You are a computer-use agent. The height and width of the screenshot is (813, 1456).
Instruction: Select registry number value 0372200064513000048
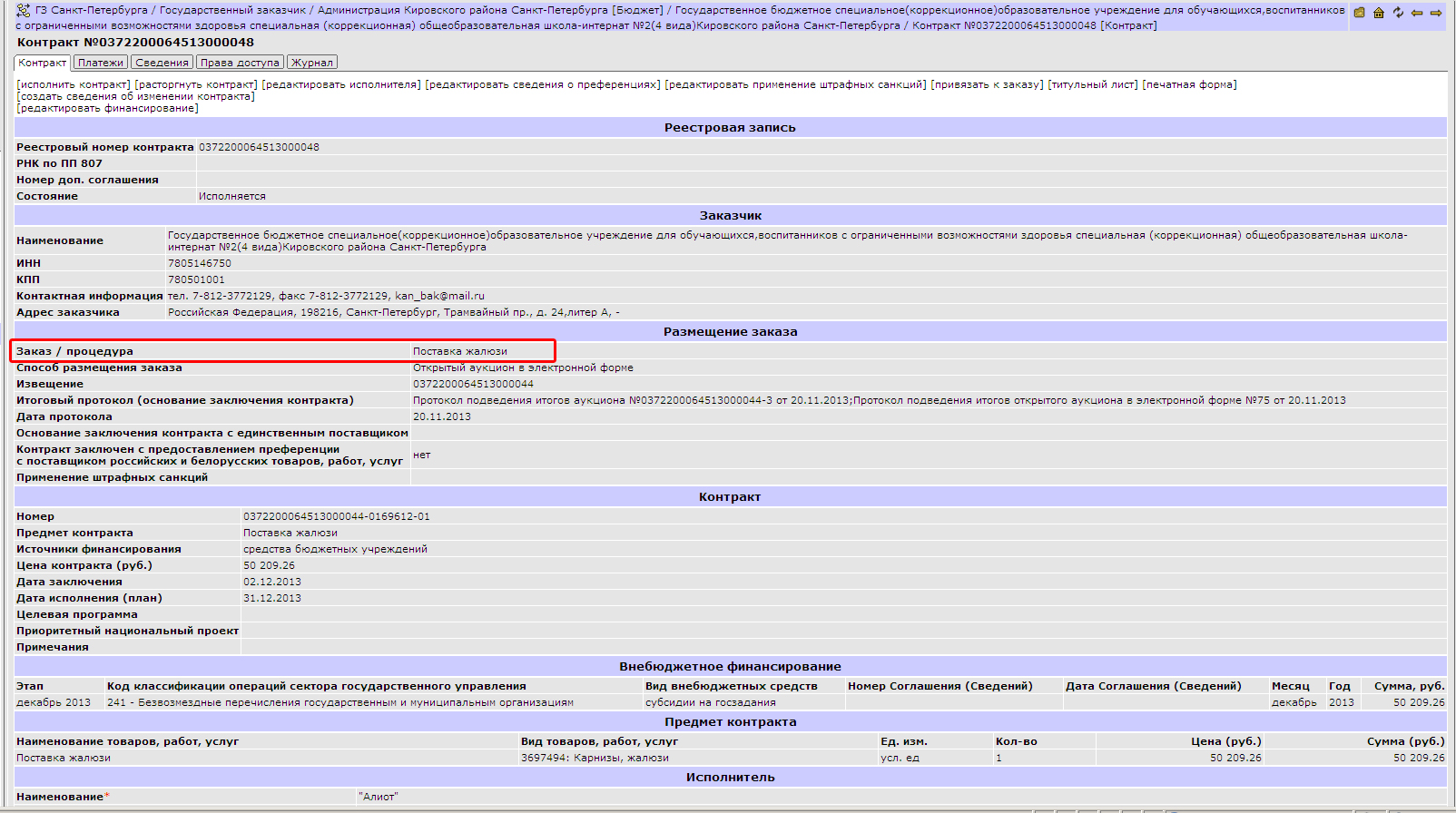point(259,147)
